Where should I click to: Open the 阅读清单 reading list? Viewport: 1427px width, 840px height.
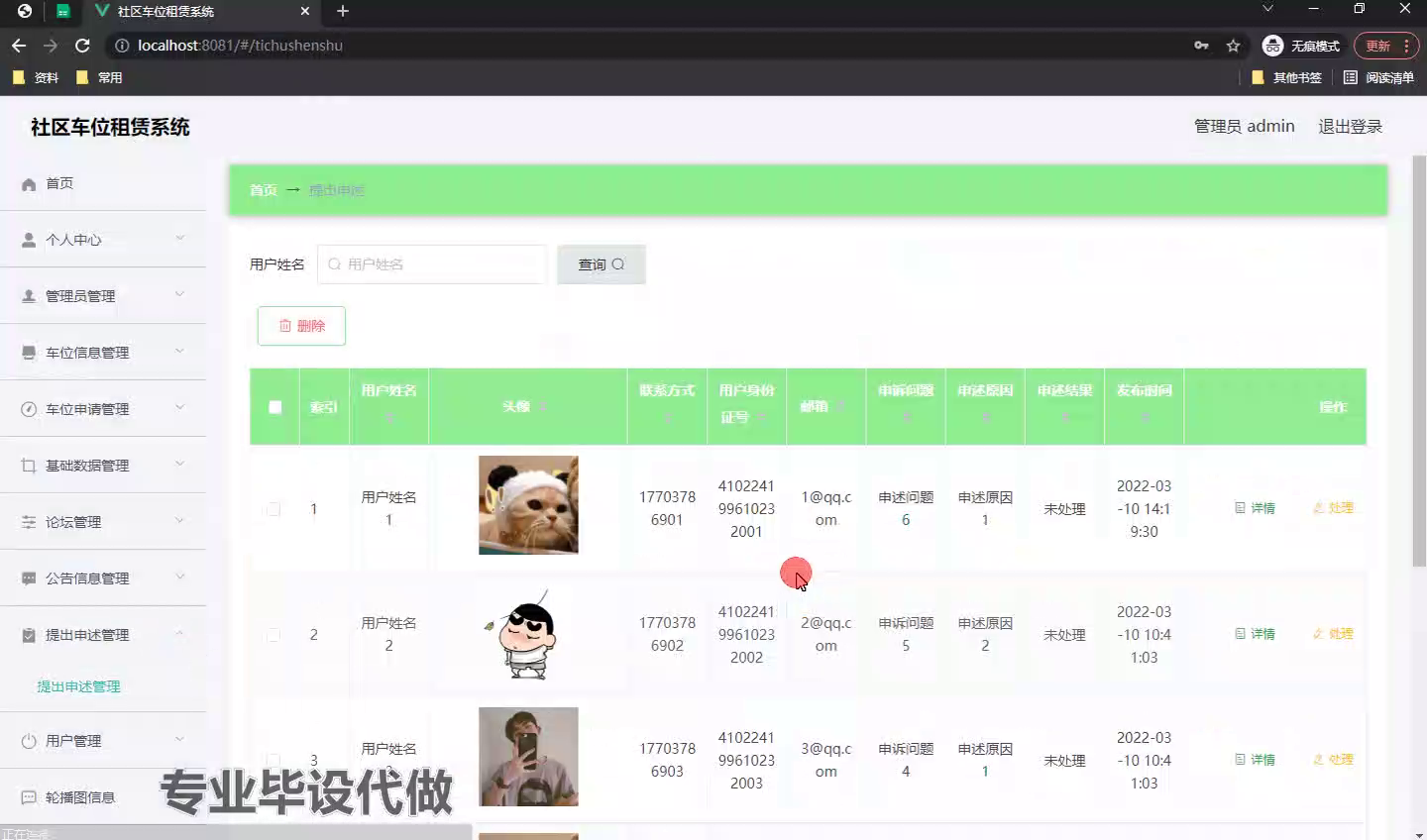tap(1378, 77)
